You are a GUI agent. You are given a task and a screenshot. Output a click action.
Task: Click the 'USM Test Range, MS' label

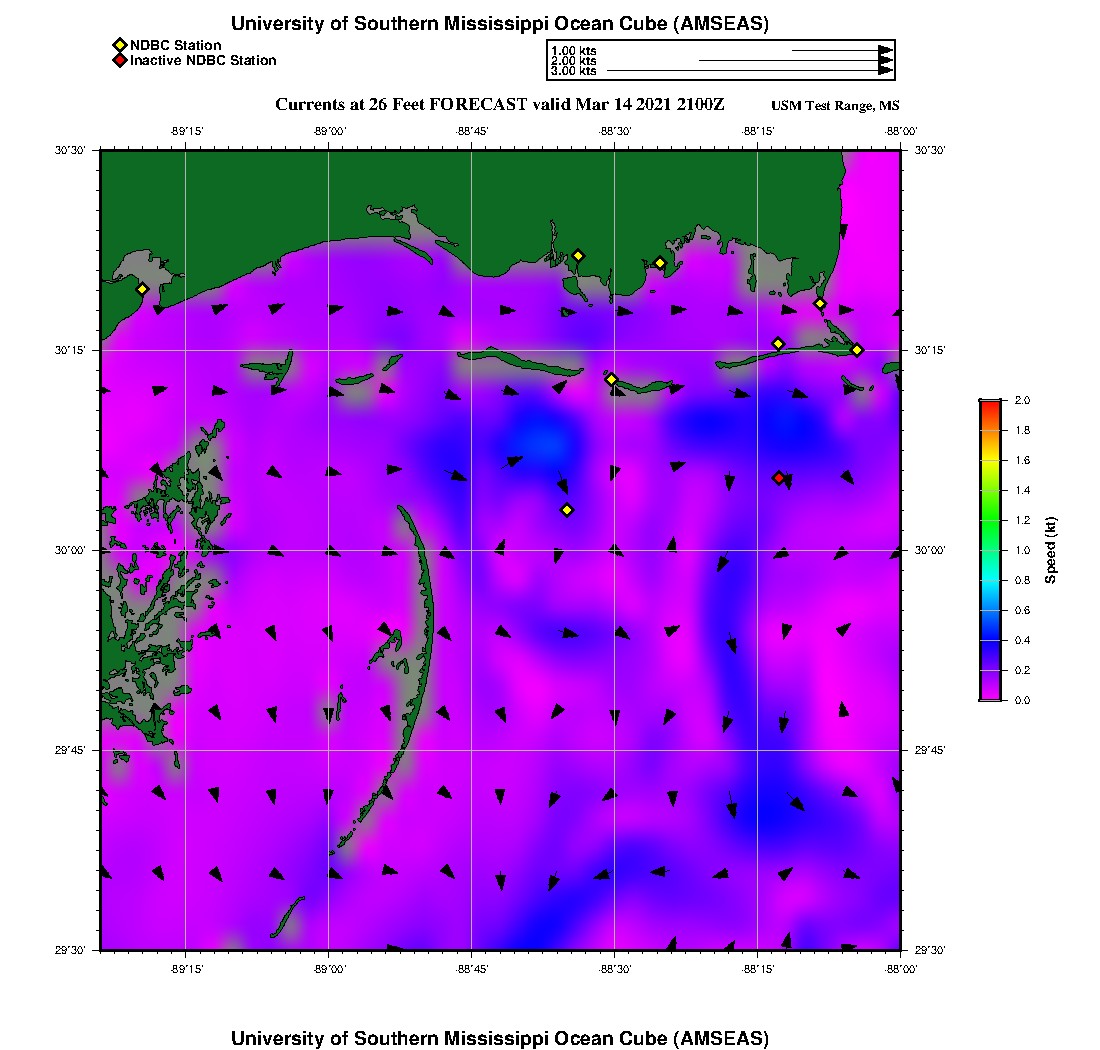(836, 106)
